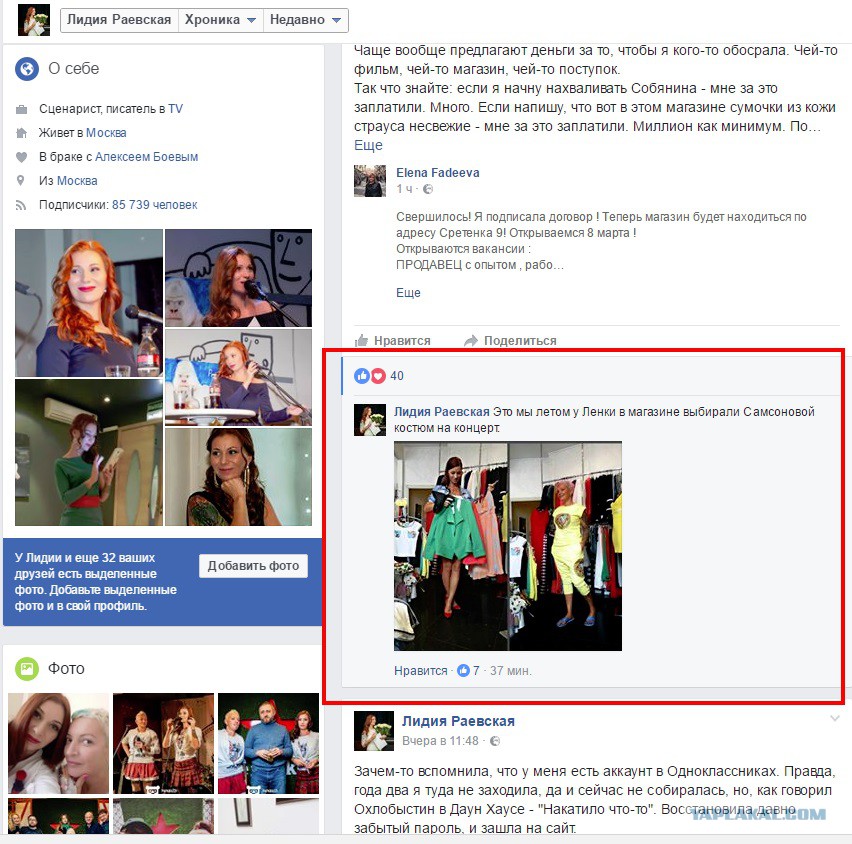Click the RSS subscribers icon

pyautogui.click(x=21, y=205)
